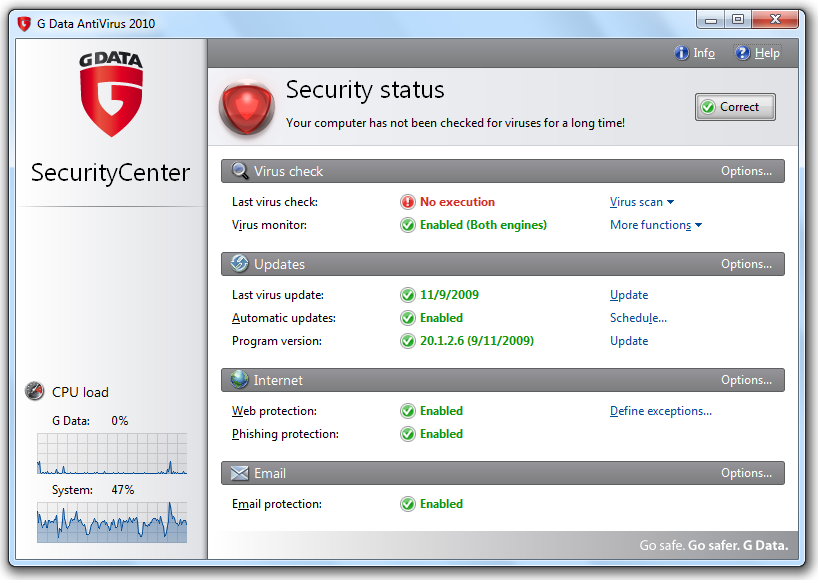Image resolution: width=819 pixels, height=583 pixels.
Task: Open Options for the Email section
Action: click(746, 473)
